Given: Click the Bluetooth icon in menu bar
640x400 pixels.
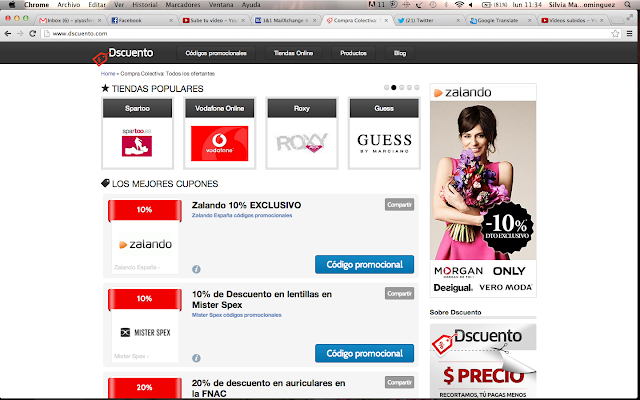Looking at the screenshot, I should coord(446,5).
